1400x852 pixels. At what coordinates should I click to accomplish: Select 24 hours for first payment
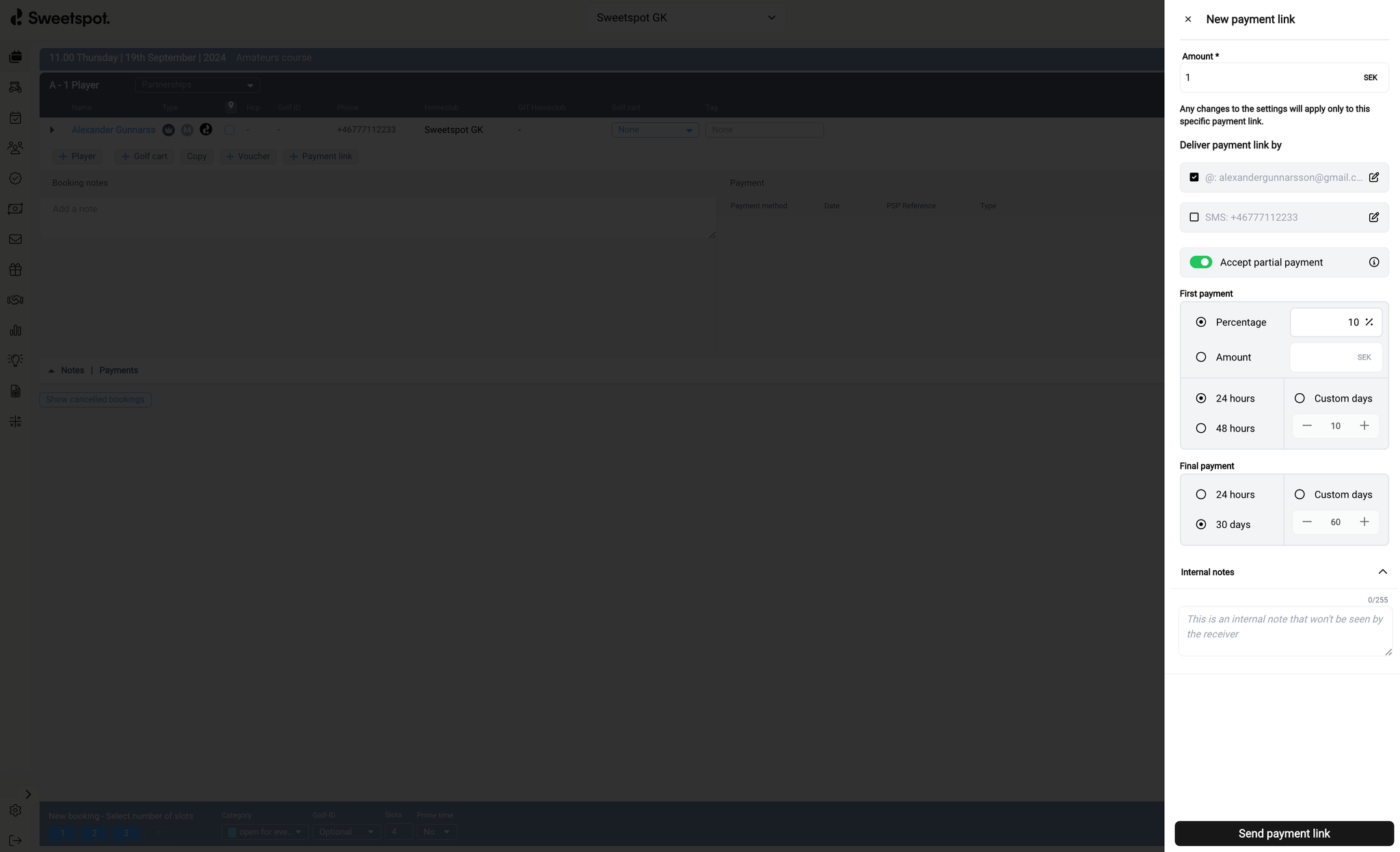[x=1201, y=399]
